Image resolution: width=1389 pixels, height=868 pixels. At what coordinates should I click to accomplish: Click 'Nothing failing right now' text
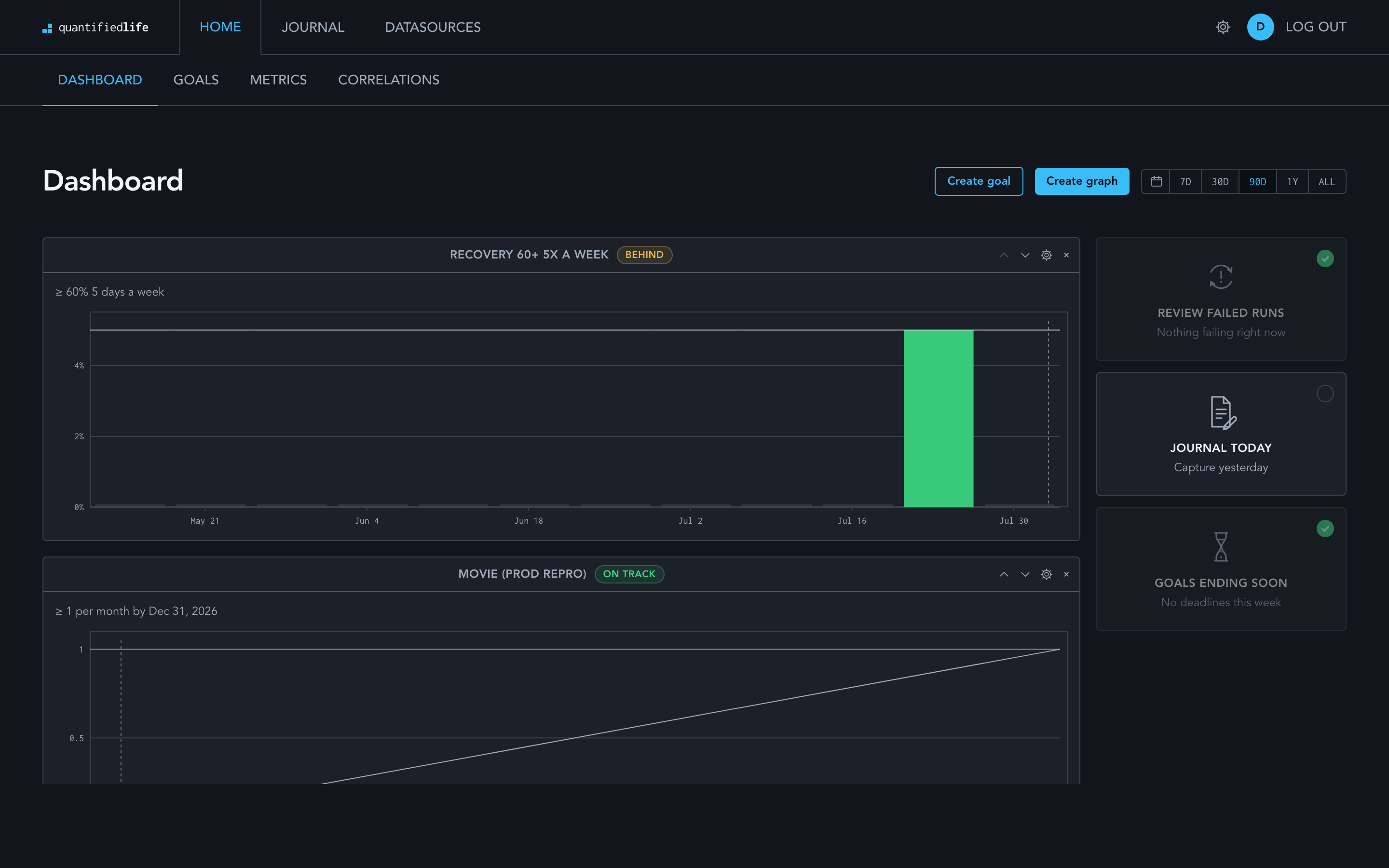[x=1221, y=332]
